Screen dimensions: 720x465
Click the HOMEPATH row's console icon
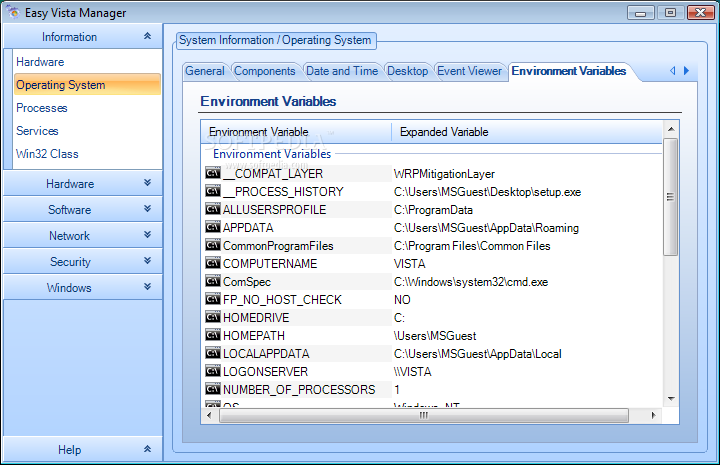tap(213, 335)
